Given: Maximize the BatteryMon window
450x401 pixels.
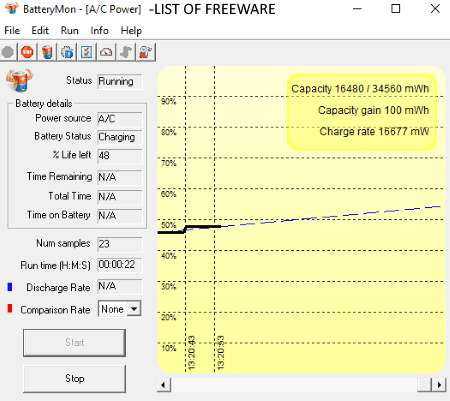Looking at the screenshot, I should tap(396, 9).
